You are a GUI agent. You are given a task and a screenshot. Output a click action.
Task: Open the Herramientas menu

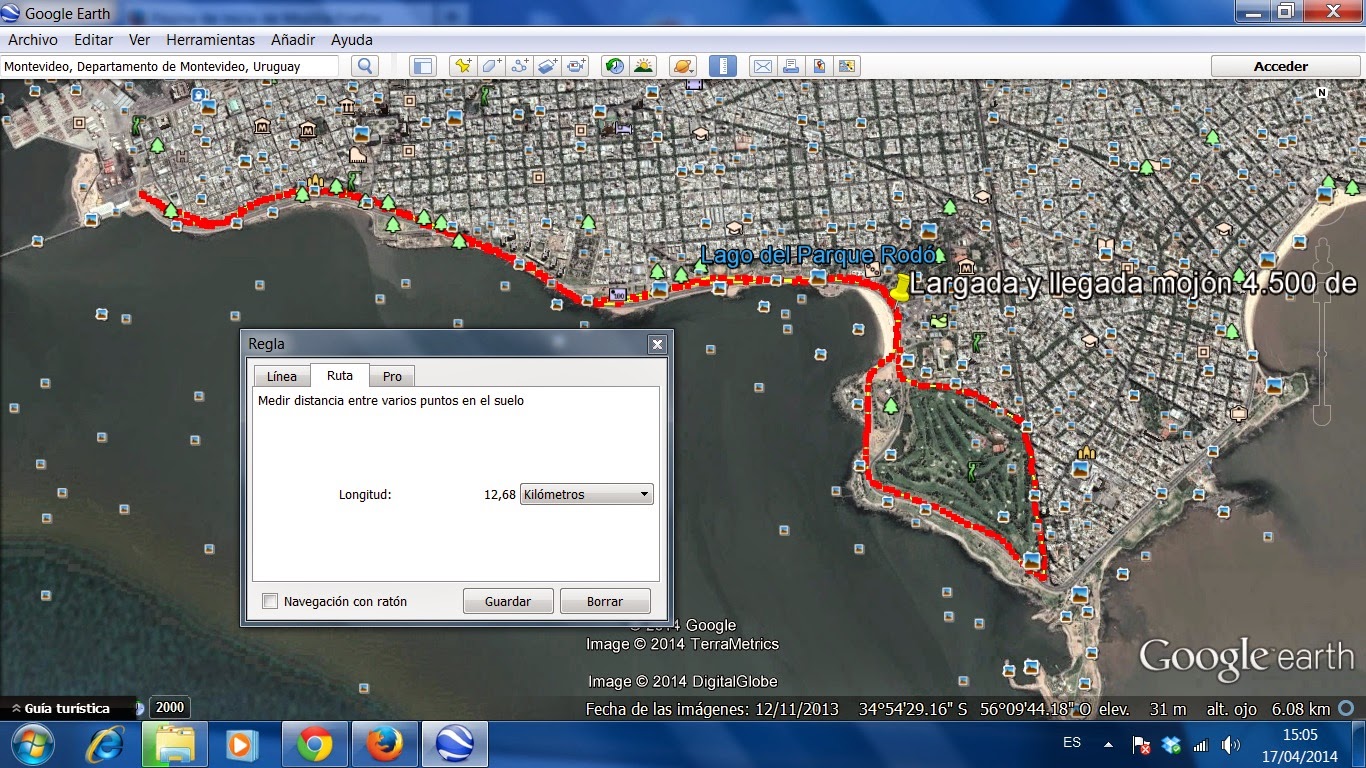click(x=210, y=40)
